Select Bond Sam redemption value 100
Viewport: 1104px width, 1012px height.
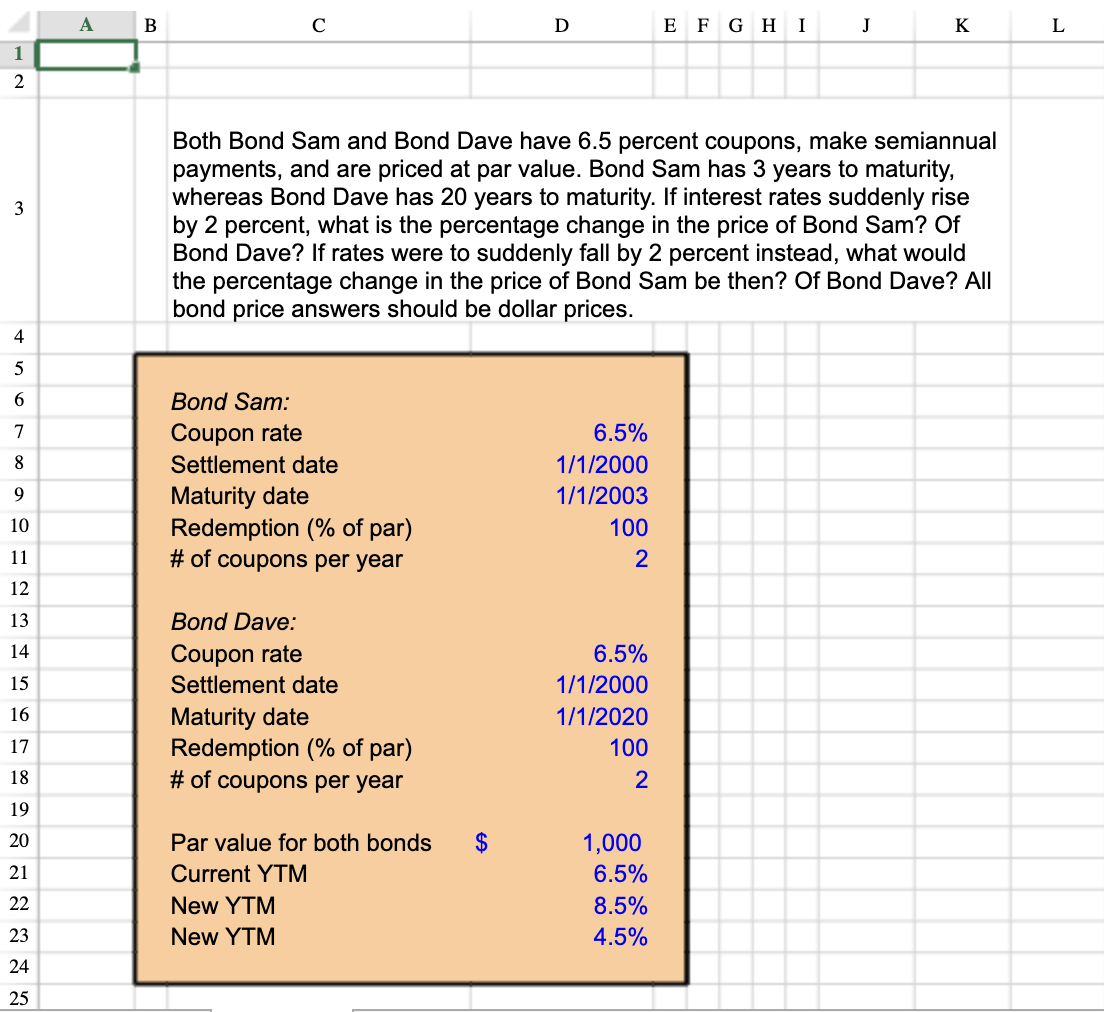pyautogui.click(x=629, y=527)
